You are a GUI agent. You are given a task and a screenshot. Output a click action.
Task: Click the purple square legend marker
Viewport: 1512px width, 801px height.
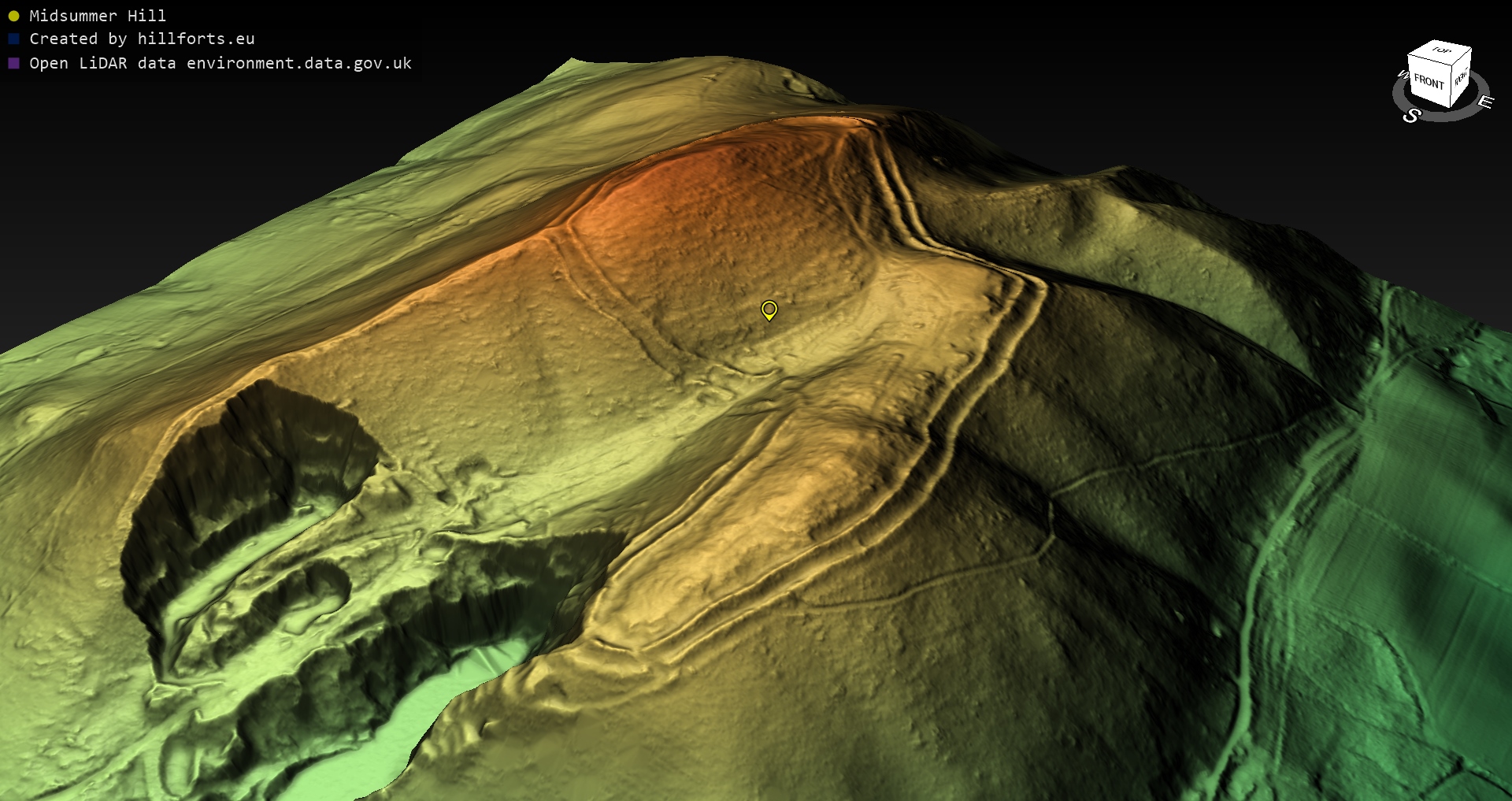[x=13, y=63]
